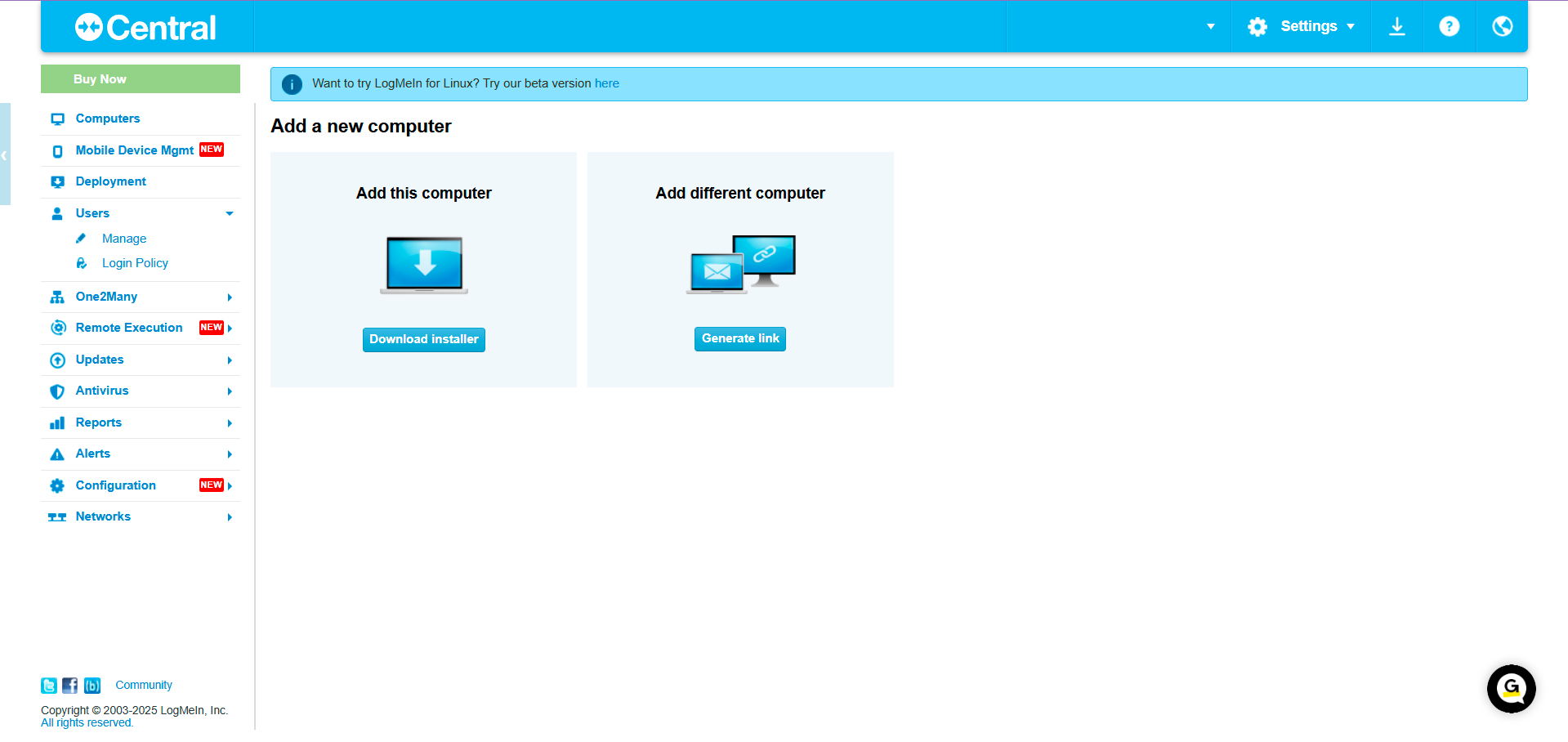This screenshot has width=1568, height=742.
Task: Click the Users person icon
Action: pyautogui.click(x=57, y=213)
